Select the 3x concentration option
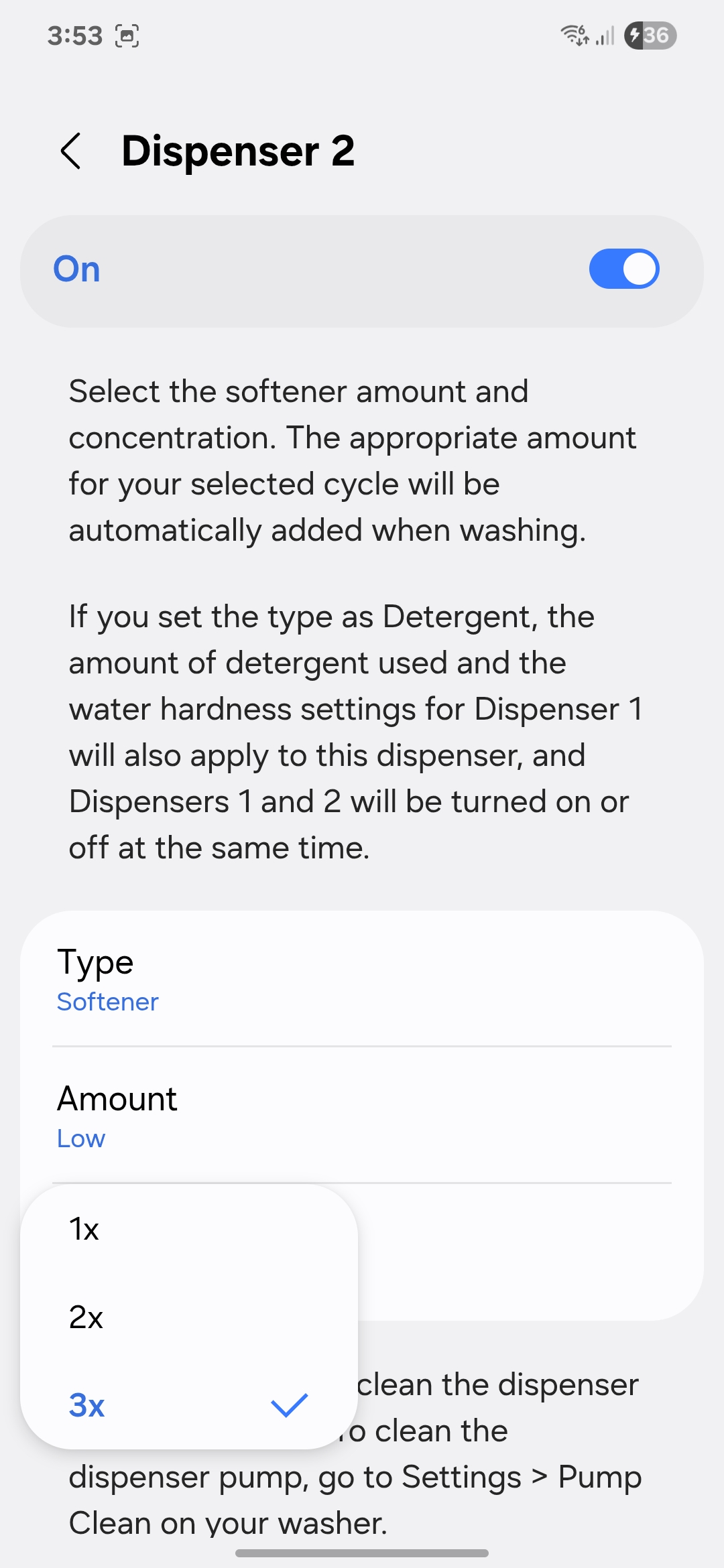The width and height of the screenshot is (724, 1568). pos(87,1405)
